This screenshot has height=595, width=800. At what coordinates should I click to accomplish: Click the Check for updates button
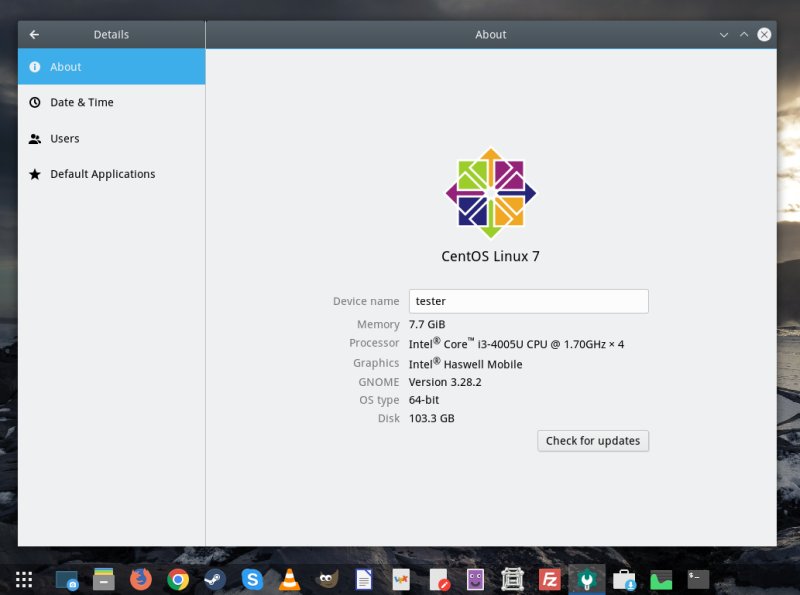click(593, 441)
